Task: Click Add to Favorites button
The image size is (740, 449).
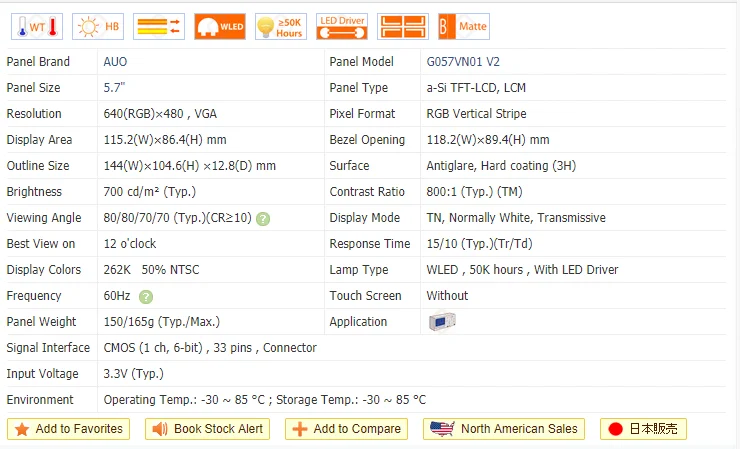Action: click(x=68, y=429)
